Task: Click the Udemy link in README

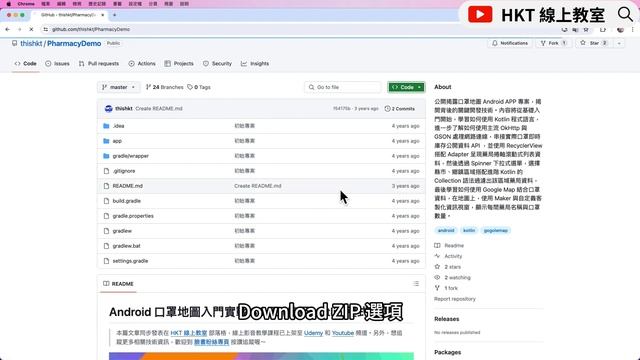Action: pyautogui.click(x=313, y=333)
